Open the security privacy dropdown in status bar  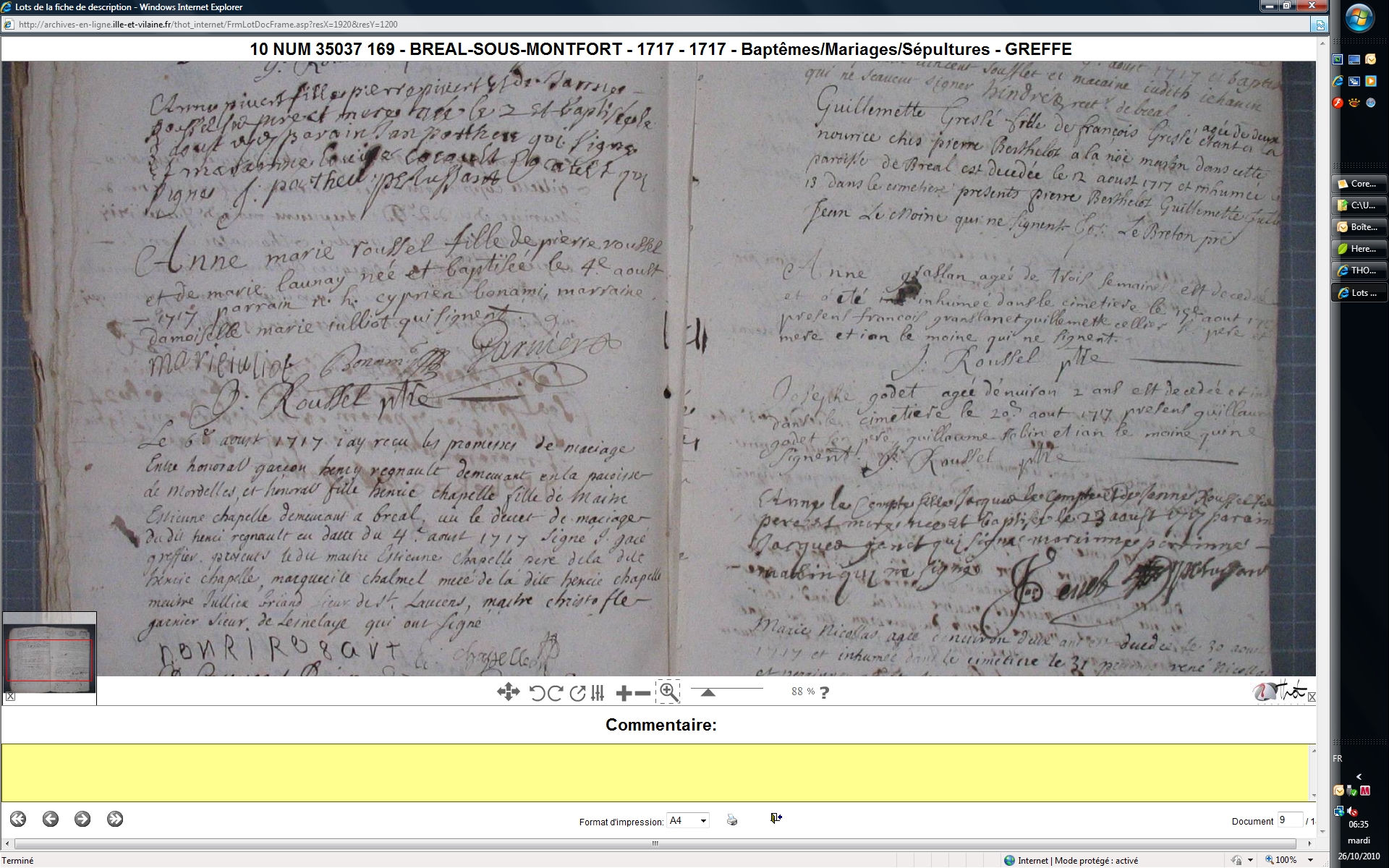(x=1250, y=860)
